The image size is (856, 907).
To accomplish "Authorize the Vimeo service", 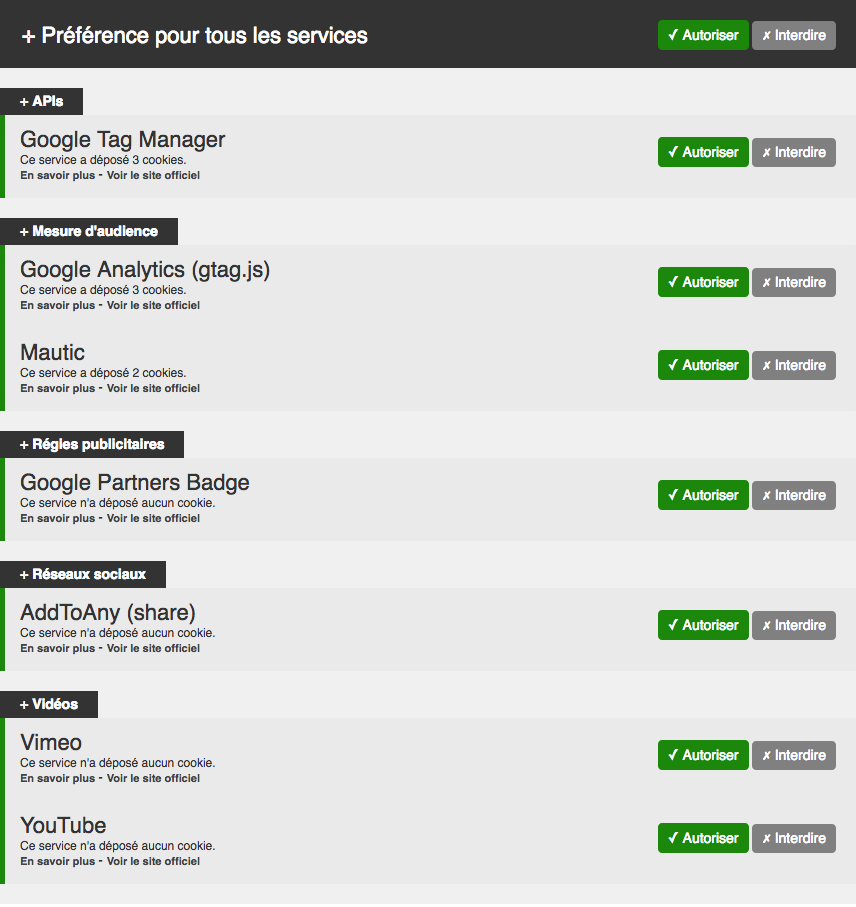I will (x=703, y=755).
